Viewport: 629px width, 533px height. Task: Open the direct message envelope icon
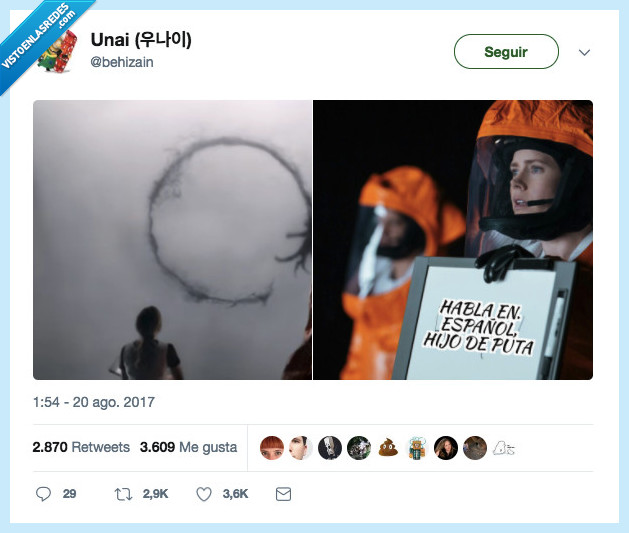click(x=284, y=494)
